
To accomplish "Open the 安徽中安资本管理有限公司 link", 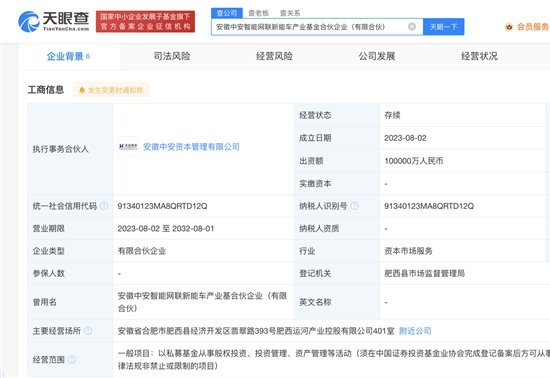I will tap(191, 147).
